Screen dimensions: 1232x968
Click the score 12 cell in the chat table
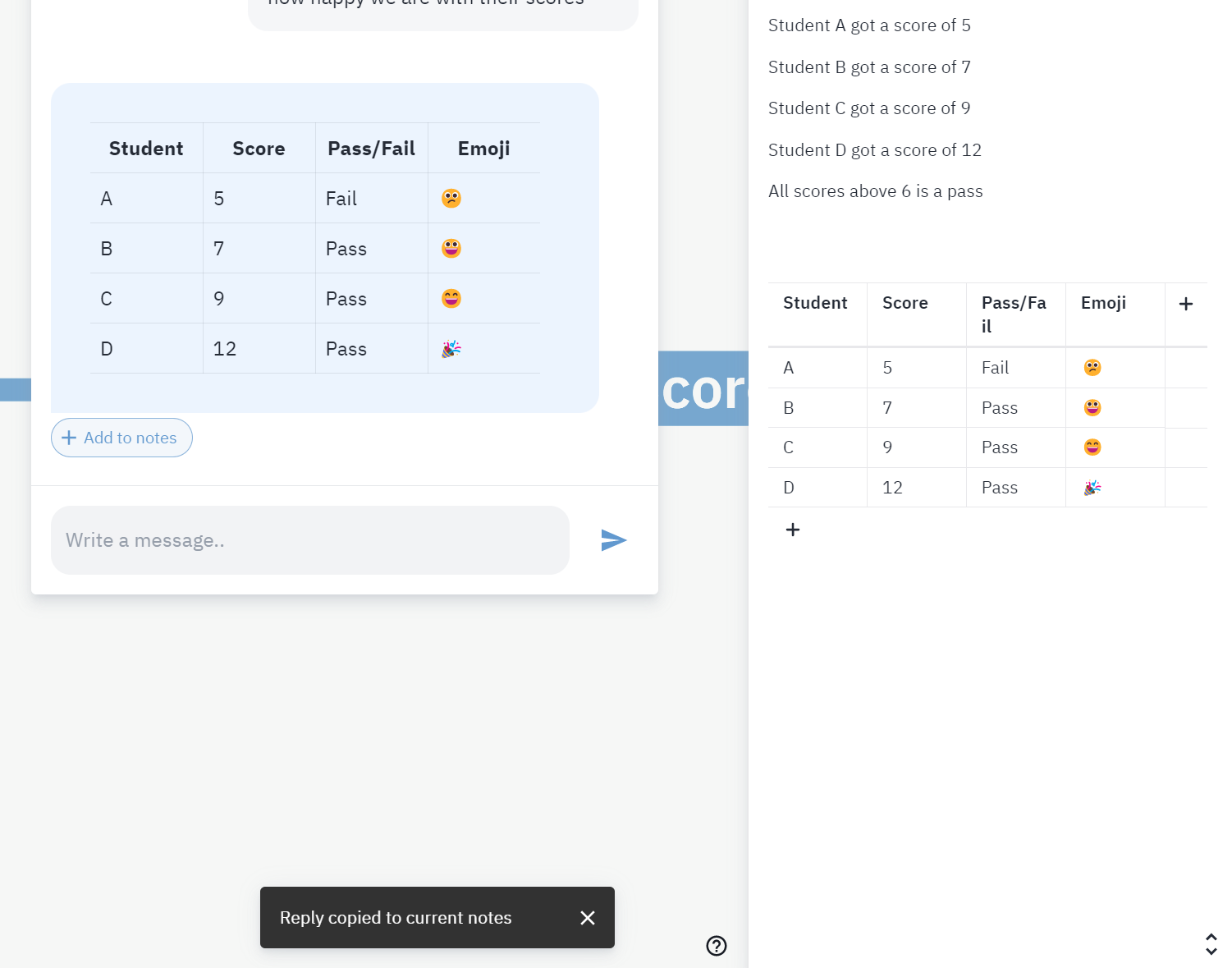(259, 349)
